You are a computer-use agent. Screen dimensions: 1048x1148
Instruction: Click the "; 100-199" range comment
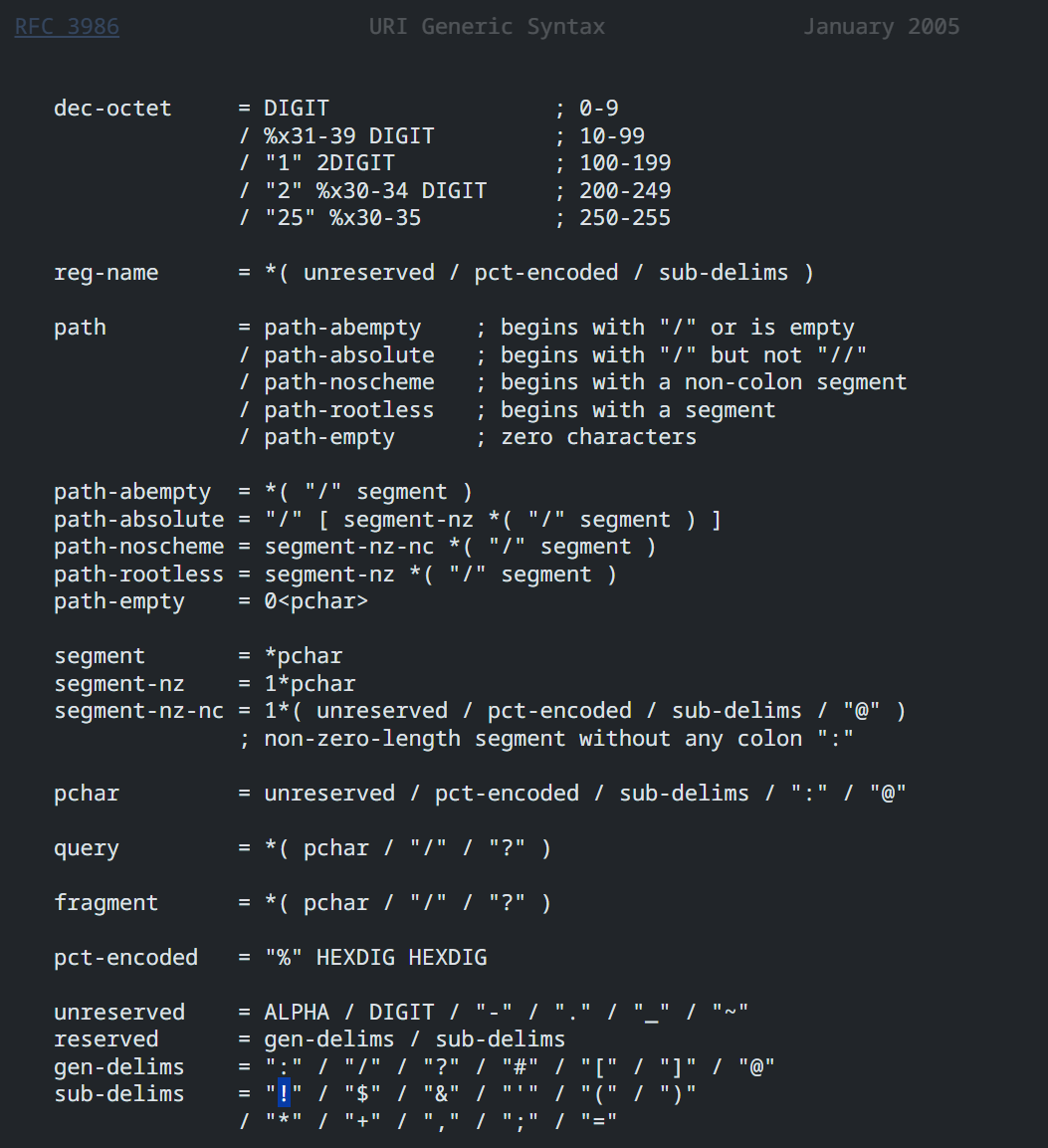(x=612, y=163)
